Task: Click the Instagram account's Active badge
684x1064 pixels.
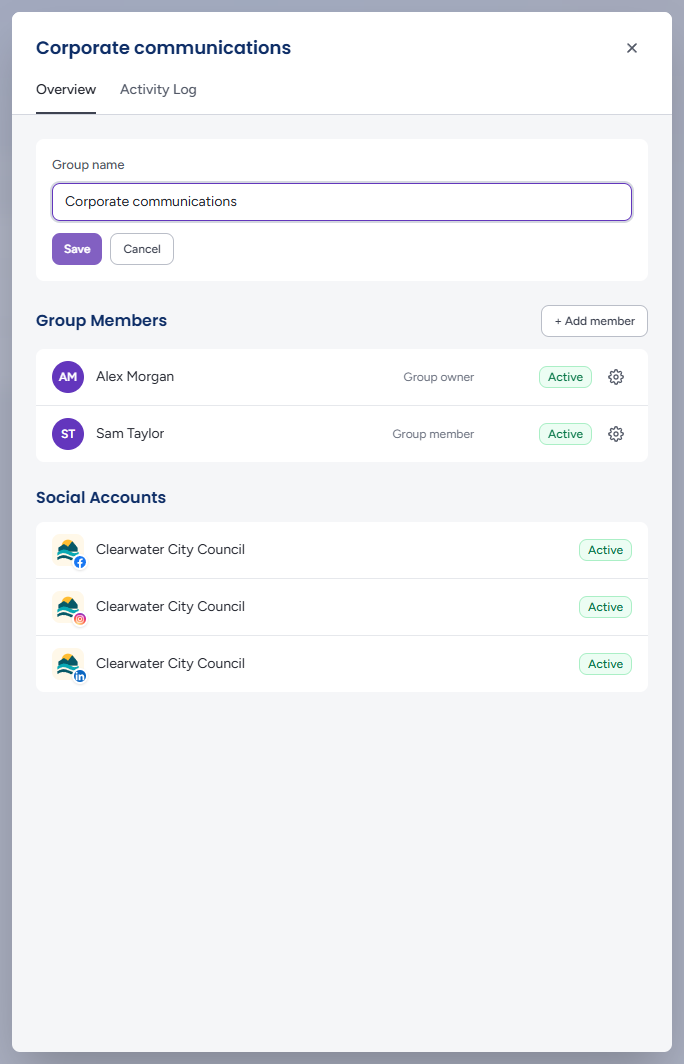Action: pos(605,607)
